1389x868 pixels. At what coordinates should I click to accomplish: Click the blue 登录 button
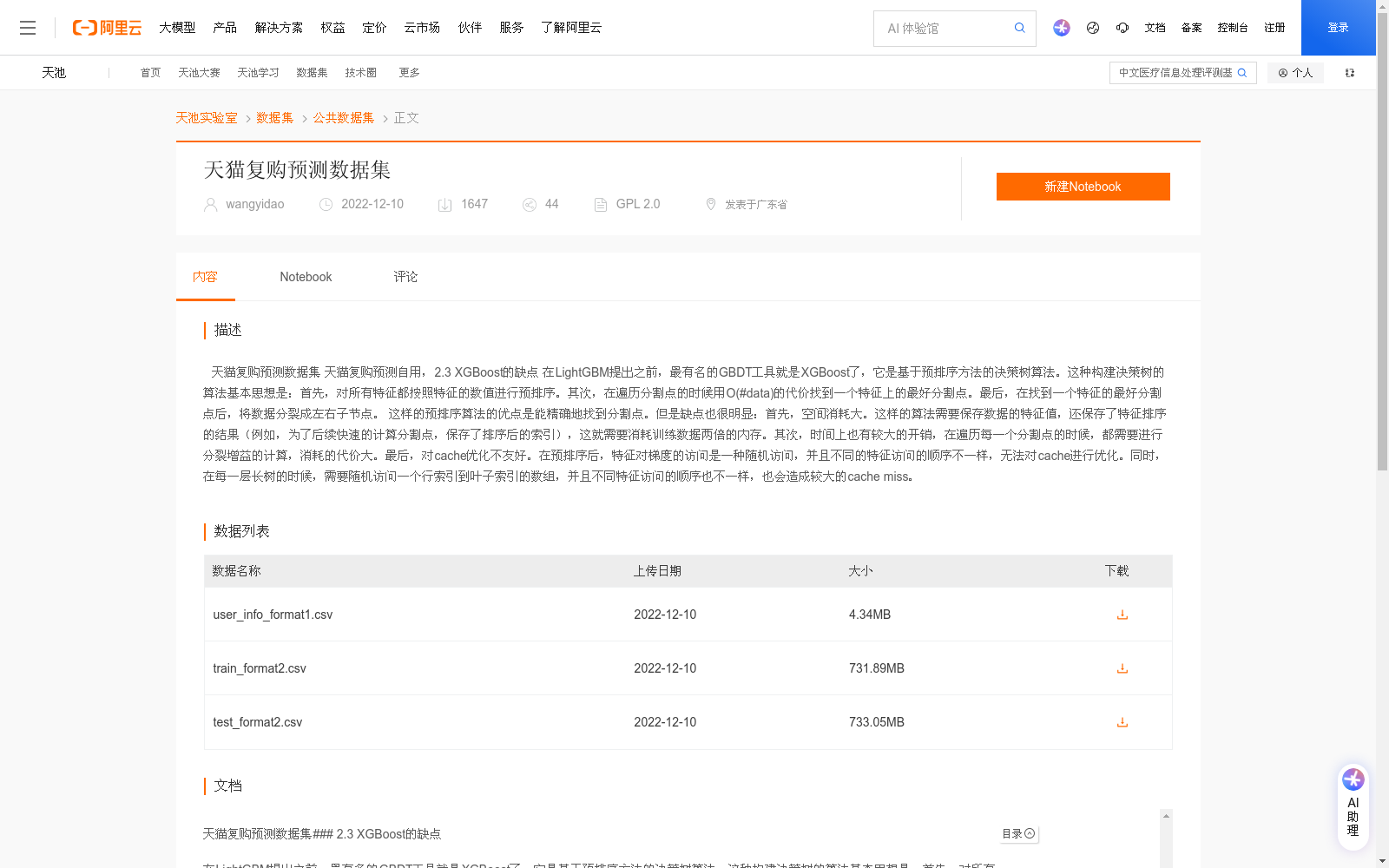[1338, 28]
